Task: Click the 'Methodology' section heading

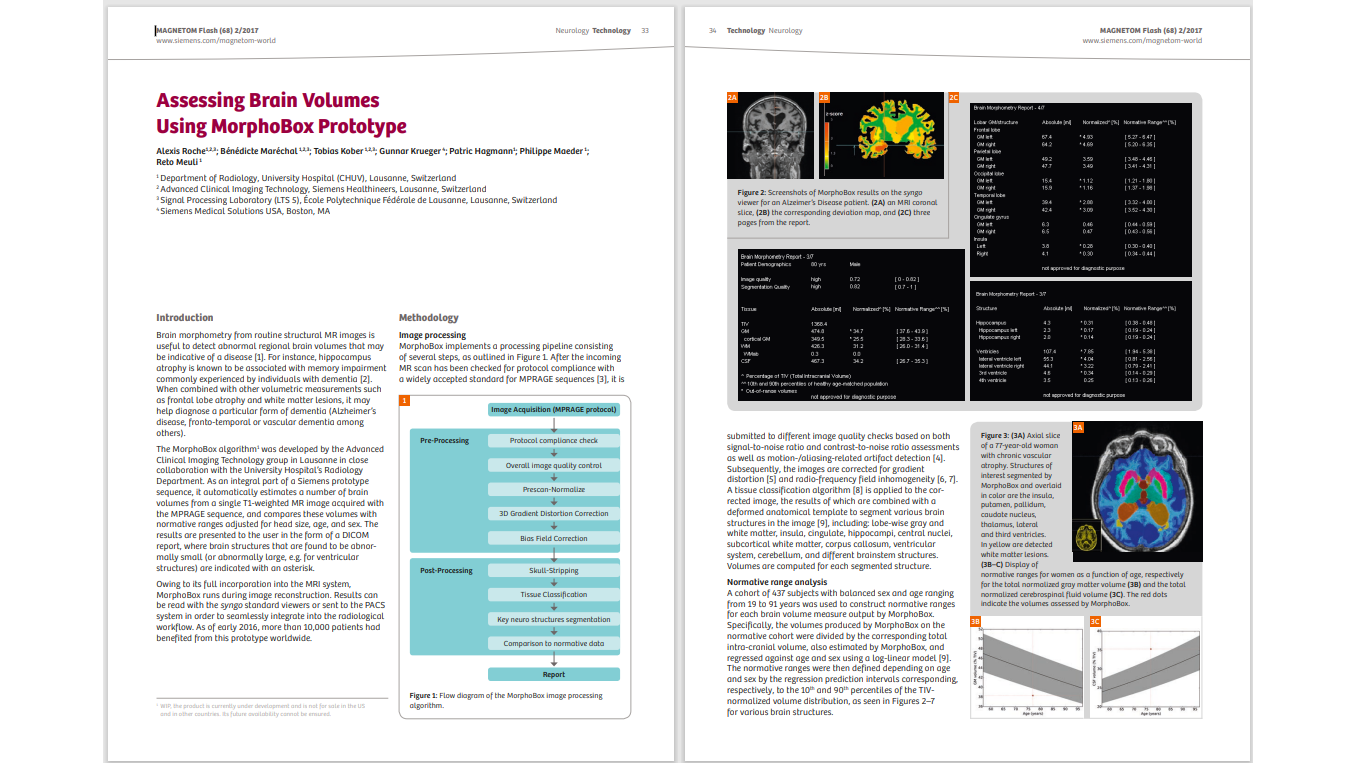Action: [x=429, y=317]
